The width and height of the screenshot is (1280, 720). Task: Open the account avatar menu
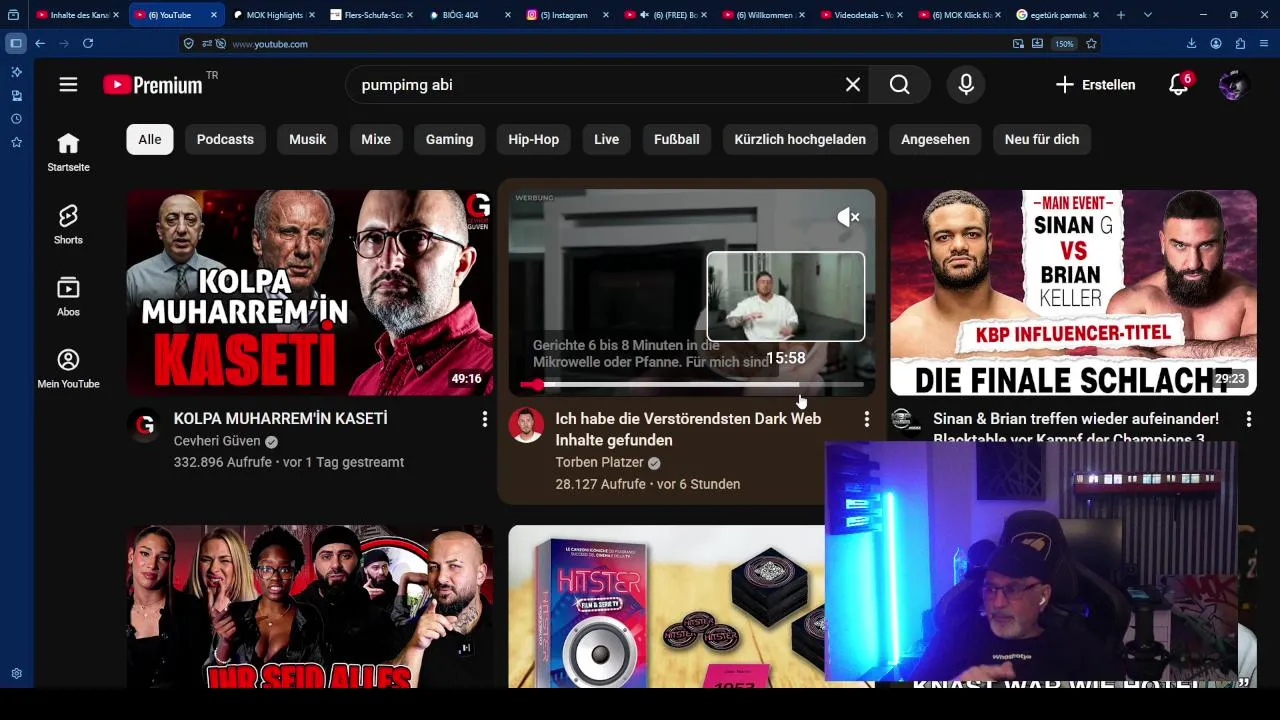click(x=1234, y=85)
